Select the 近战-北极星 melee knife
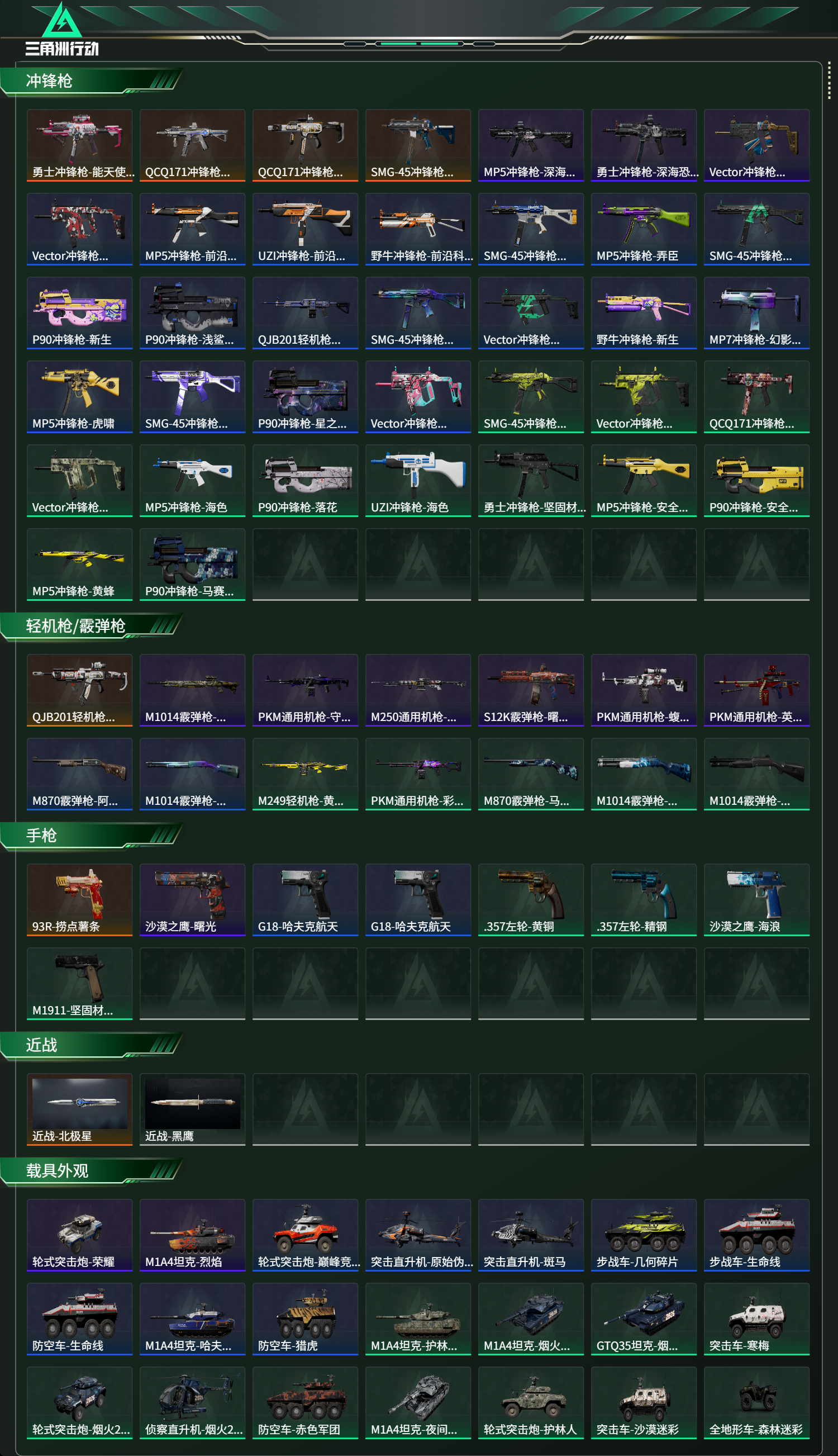Screen dimensions: 838x1456 click(79, 1109)
